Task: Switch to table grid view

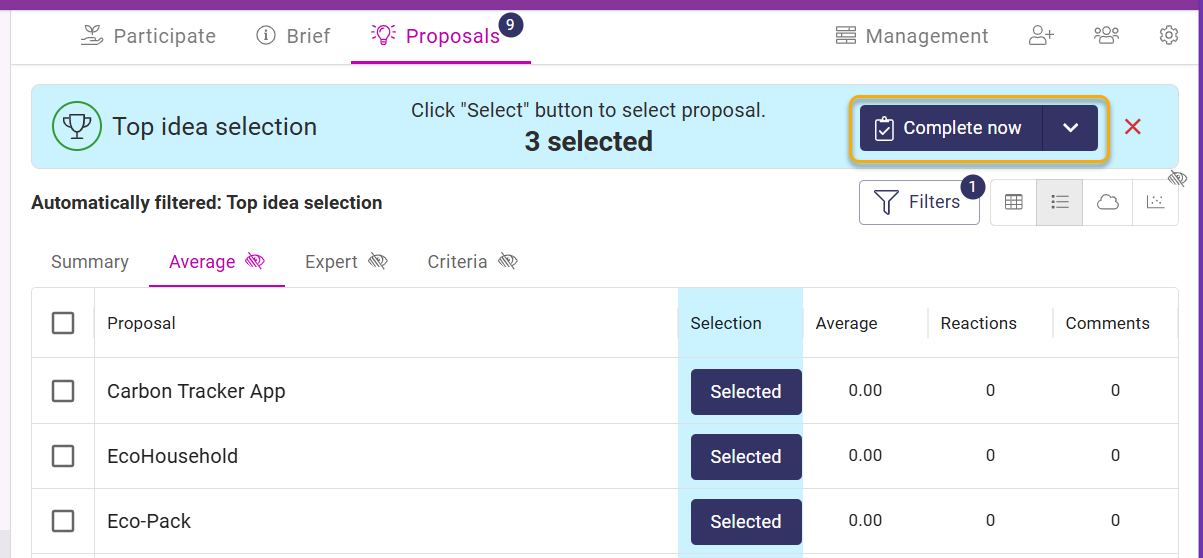Action: (1013, 202)
